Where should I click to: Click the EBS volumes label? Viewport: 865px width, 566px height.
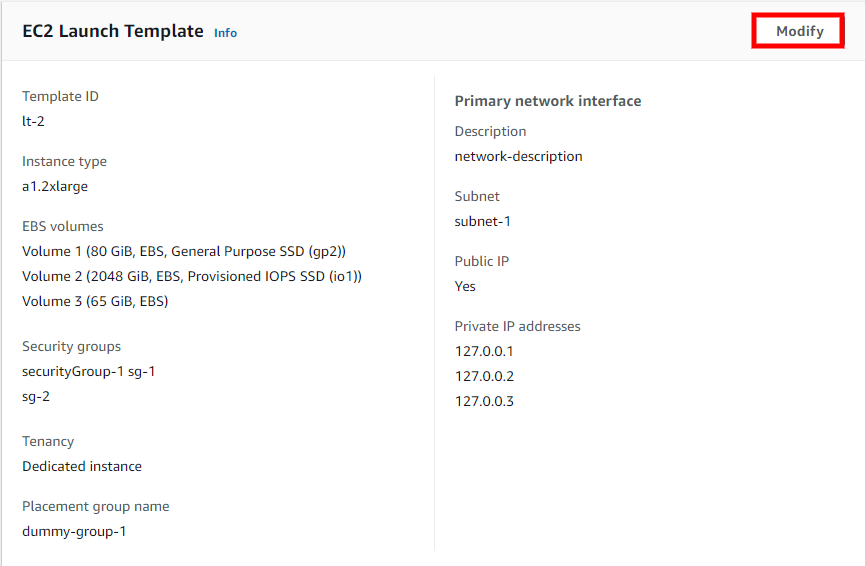coord(62,226)
